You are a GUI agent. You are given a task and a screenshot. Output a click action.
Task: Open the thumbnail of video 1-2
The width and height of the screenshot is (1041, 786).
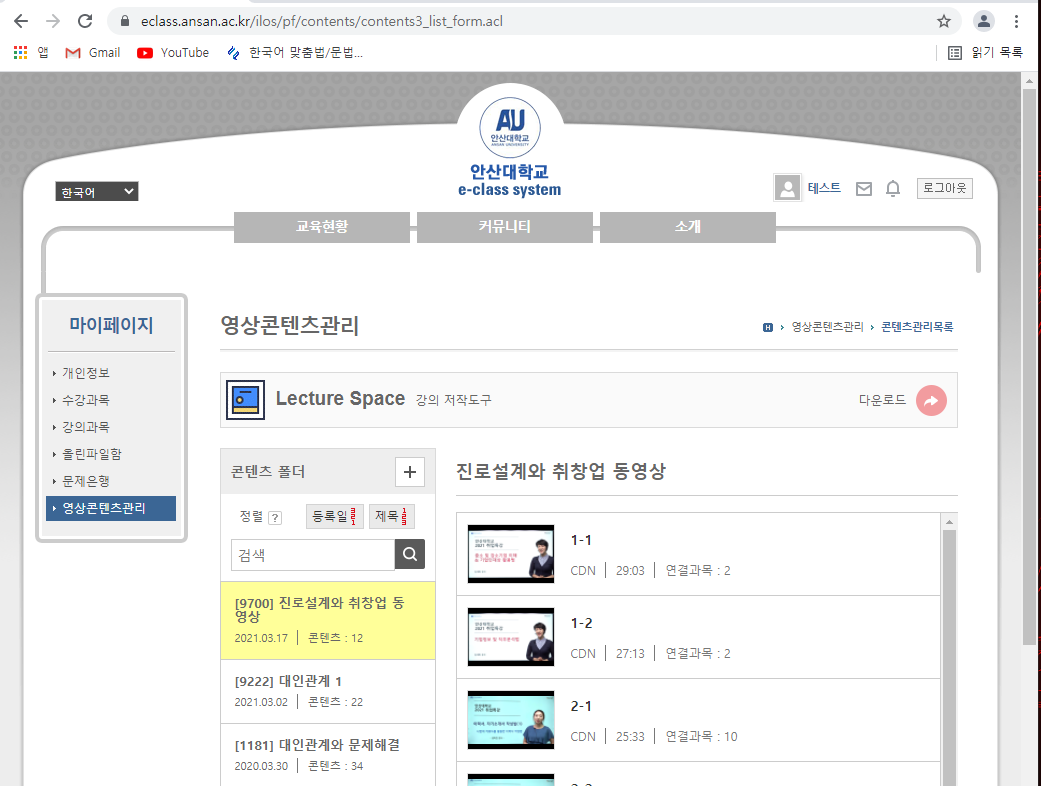coord(511,637)
